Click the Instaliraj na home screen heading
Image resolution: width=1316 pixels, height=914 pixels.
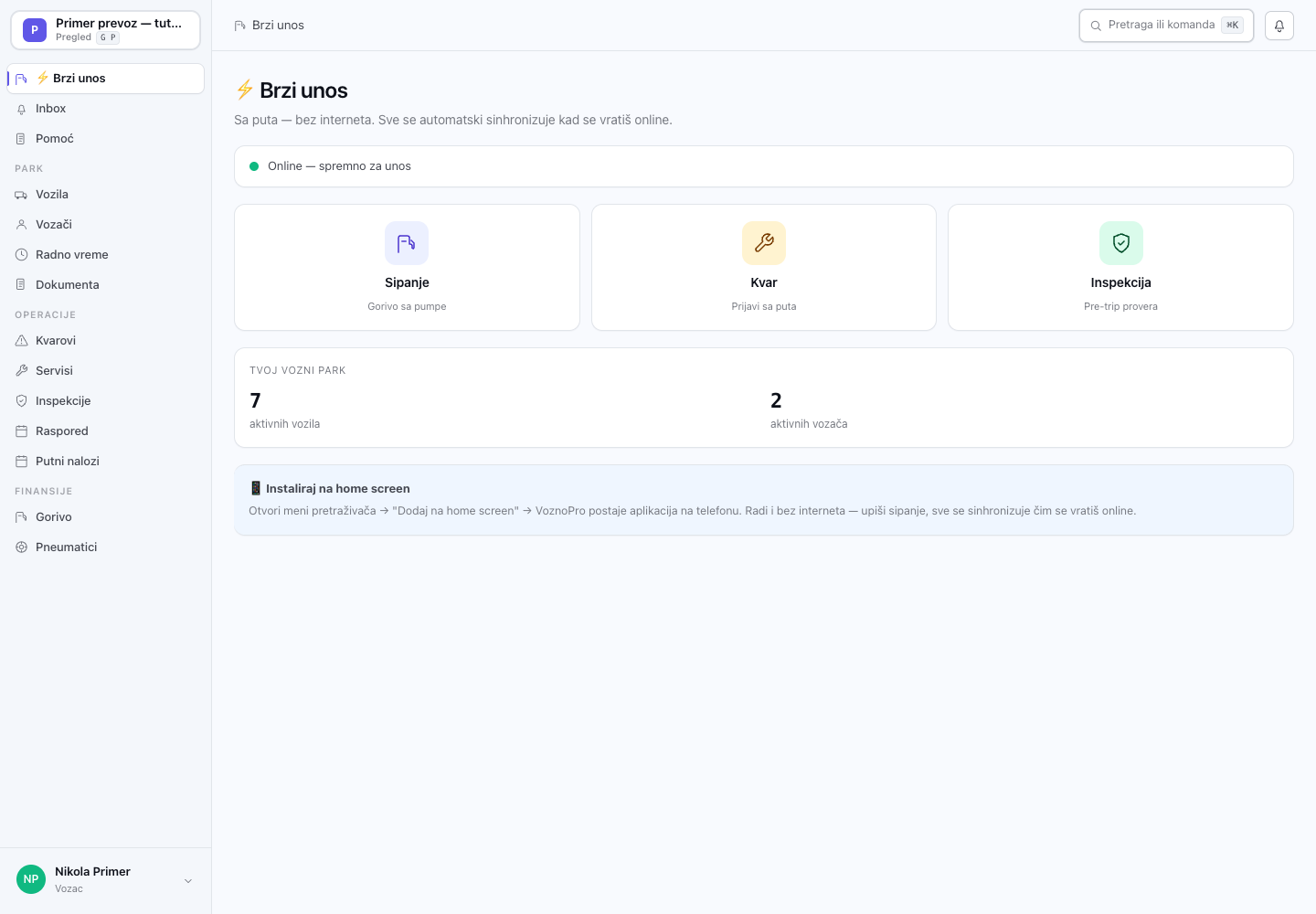point(330,489)
